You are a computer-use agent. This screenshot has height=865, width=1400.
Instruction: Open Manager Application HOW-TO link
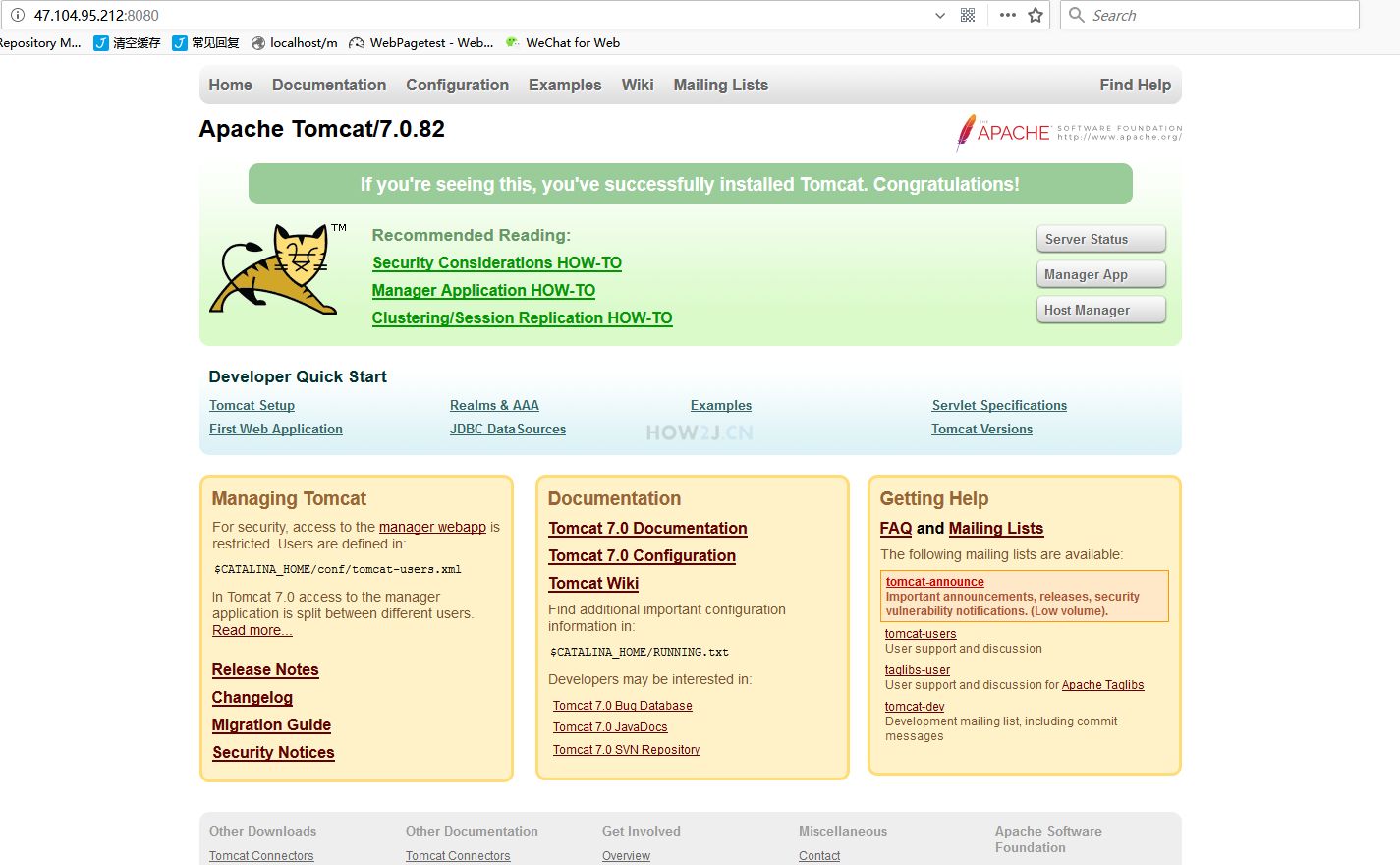(x=483, y=291)
